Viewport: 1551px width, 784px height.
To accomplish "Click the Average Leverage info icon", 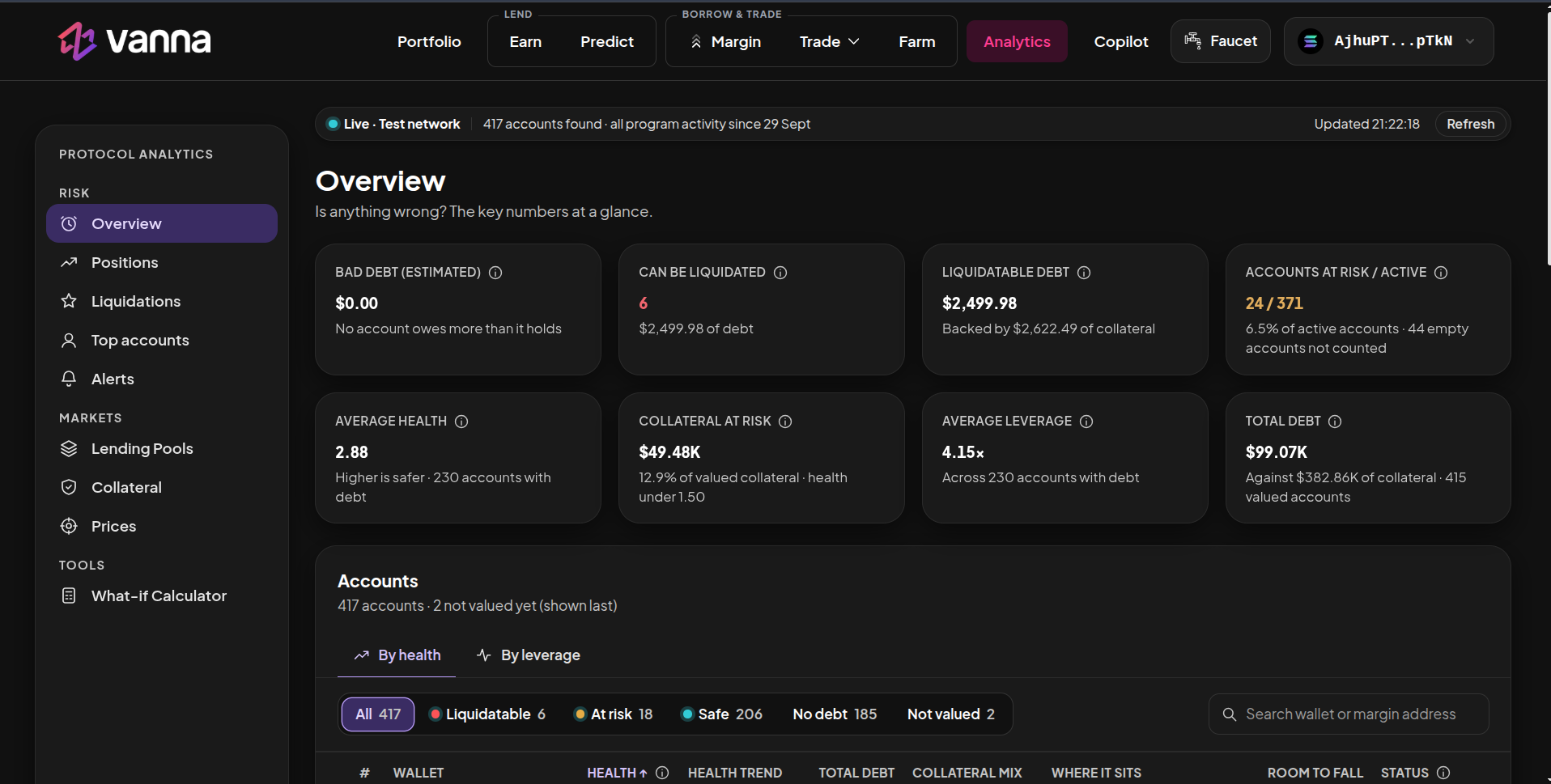I will click(1086, 422).
